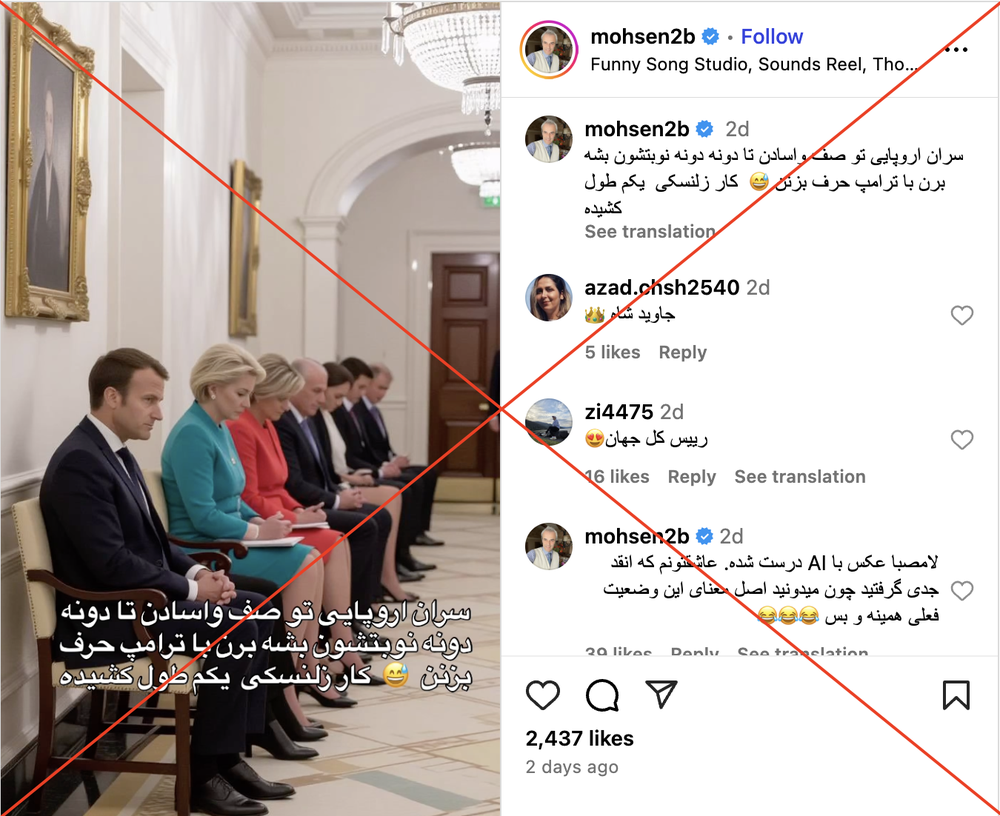This screenshot has width=1000, height=816.
Task: Save post with bookmark icon
Action: [x=956, y=695]
